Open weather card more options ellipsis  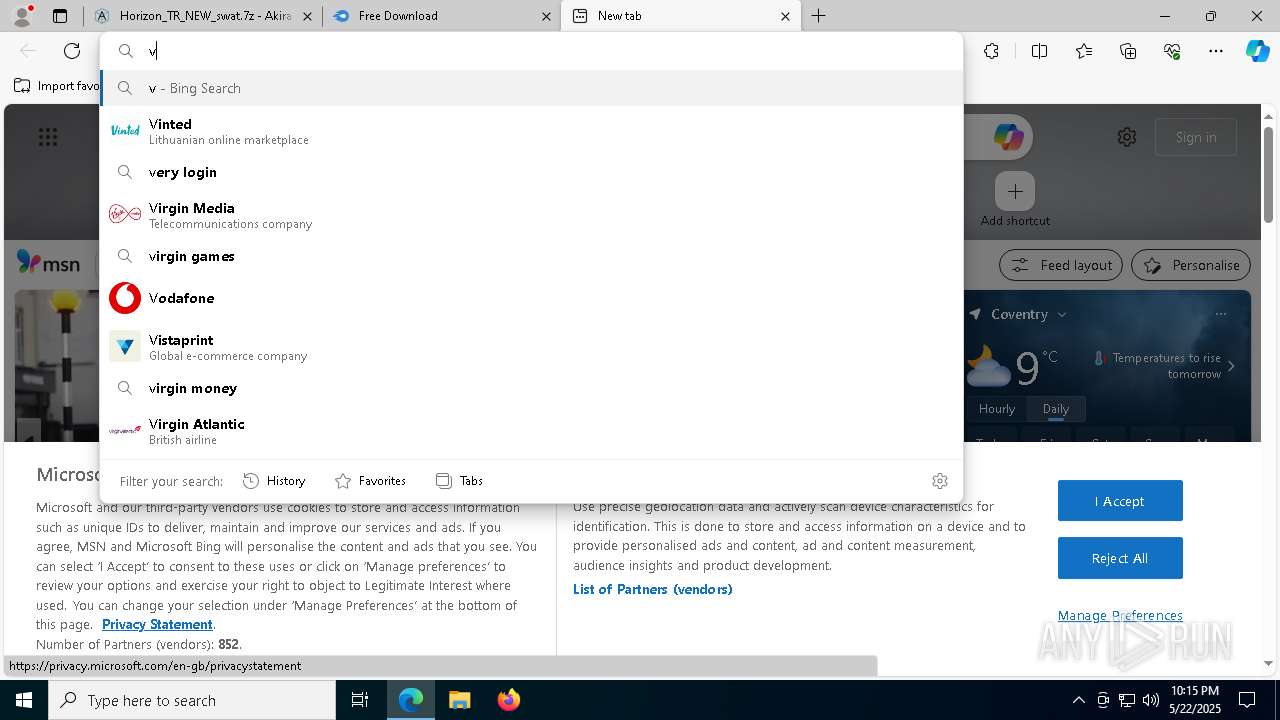coord(1221,314)
